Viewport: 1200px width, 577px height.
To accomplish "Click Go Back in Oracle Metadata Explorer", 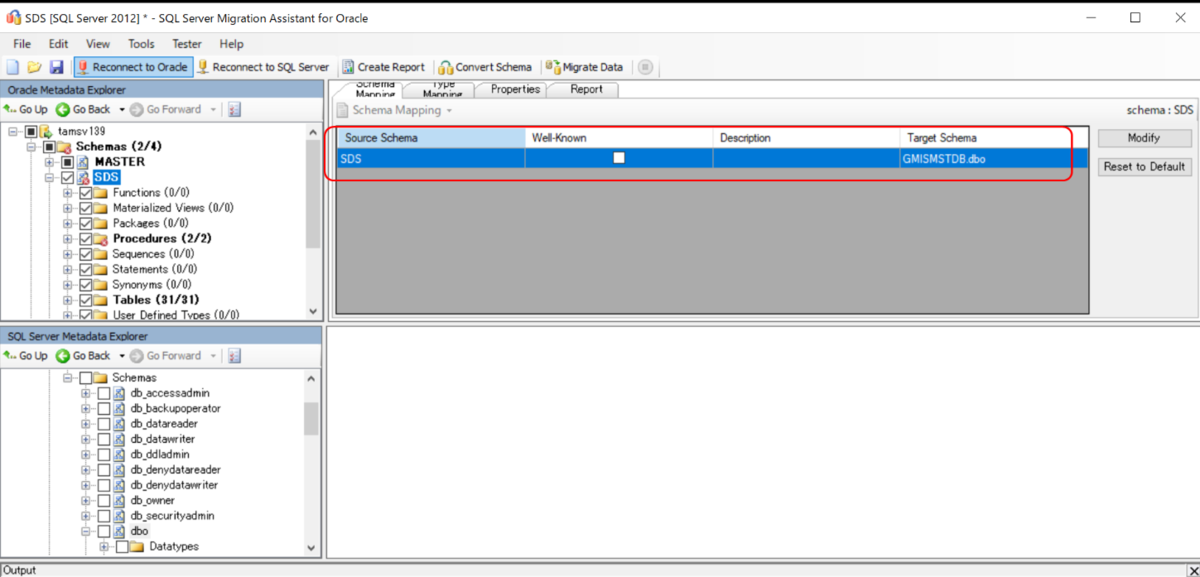I will [x=84, y=109].
